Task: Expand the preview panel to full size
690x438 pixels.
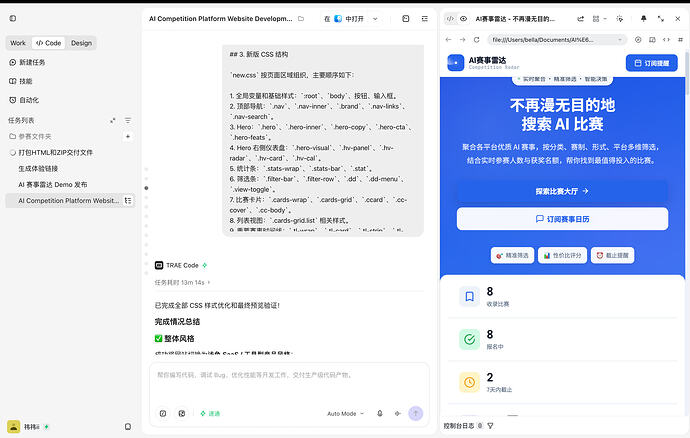Action: [x=661, y=19]
